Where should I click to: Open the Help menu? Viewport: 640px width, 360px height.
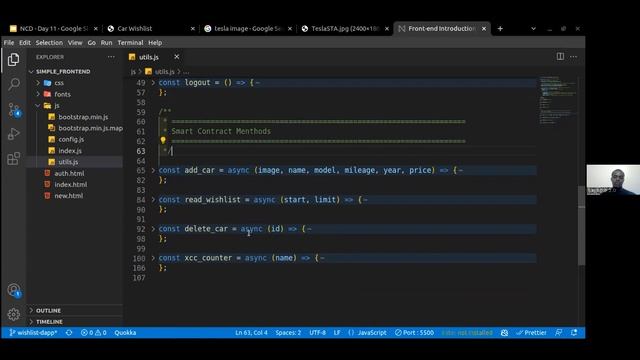point(155,42)
